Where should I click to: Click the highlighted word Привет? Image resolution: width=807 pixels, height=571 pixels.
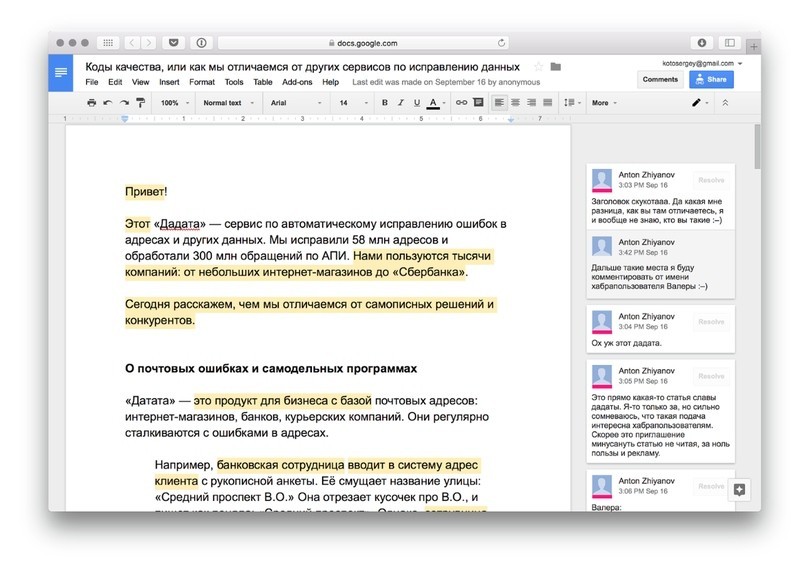click(145, 192)
